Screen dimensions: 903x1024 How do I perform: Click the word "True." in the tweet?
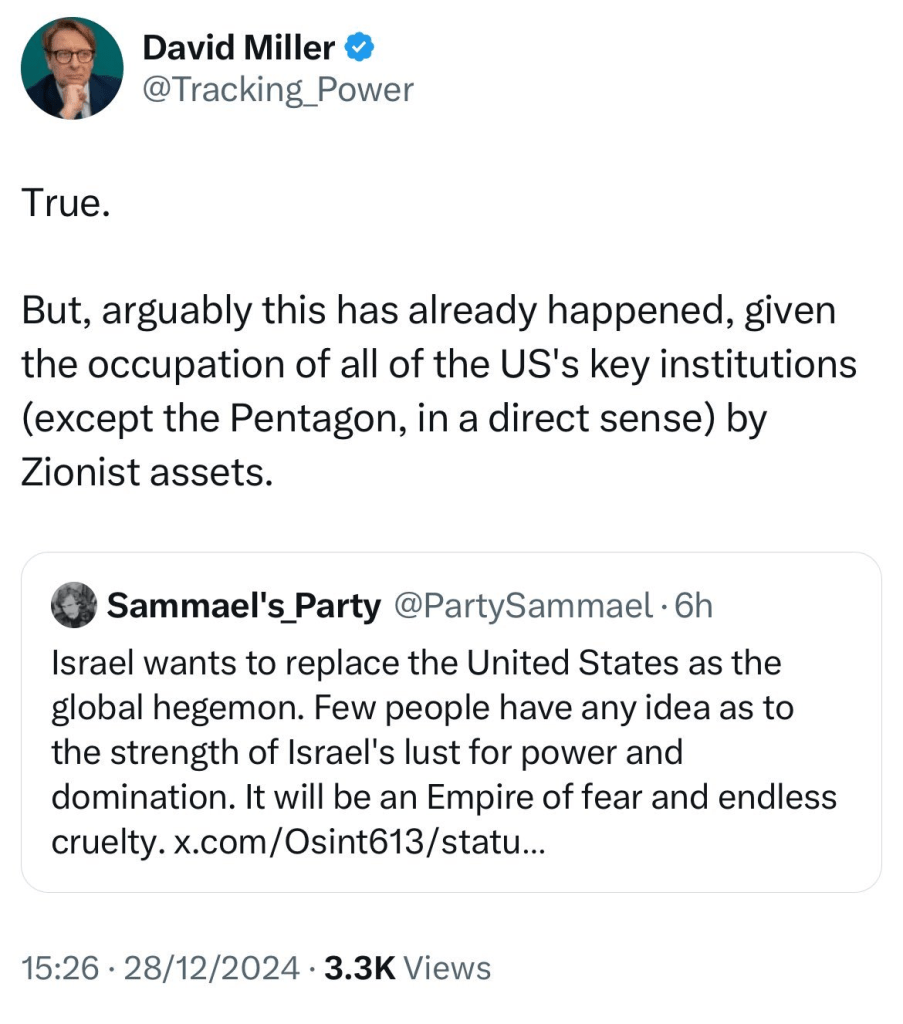(63, 205)
